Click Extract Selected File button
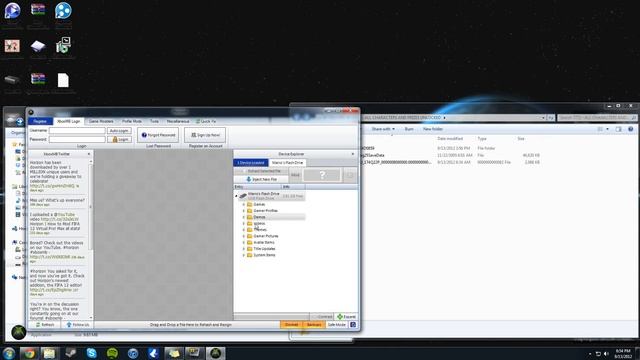 pyautogui.click(x=261, y=171)
